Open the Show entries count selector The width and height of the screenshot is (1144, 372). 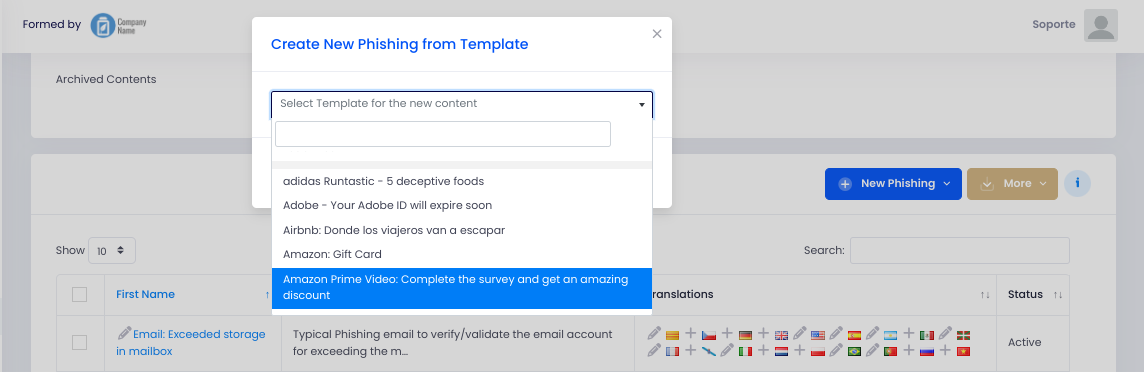coord(112,250)
